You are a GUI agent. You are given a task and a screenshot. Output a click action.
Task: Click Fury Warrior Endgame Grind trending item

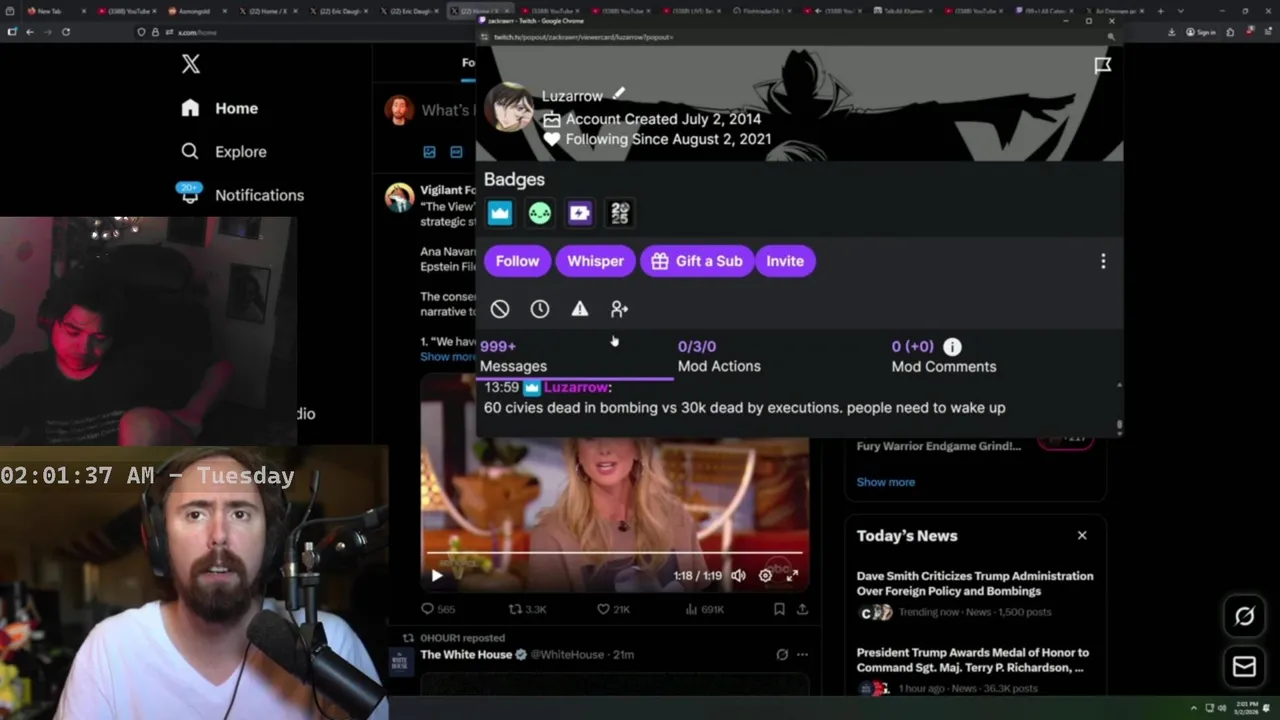tap(940, 446)
